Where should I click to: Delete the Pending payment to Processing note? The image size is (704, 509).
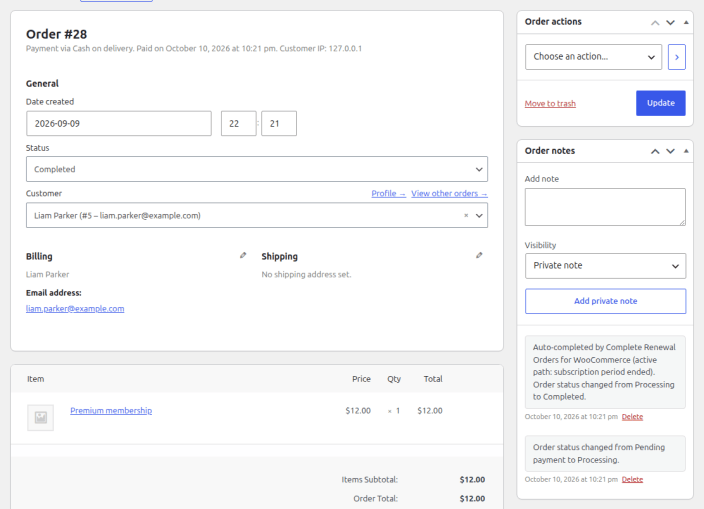[632, 480]
